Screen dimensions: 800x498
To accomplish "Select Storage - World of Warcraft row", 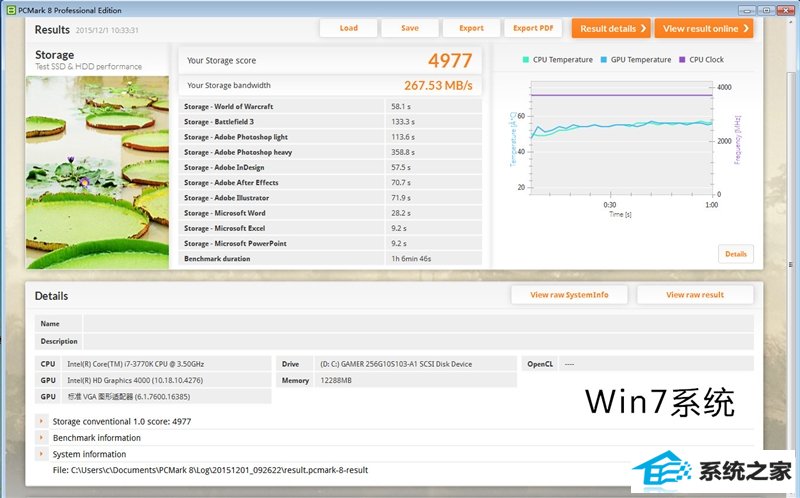I will click(x=330, y=106).
